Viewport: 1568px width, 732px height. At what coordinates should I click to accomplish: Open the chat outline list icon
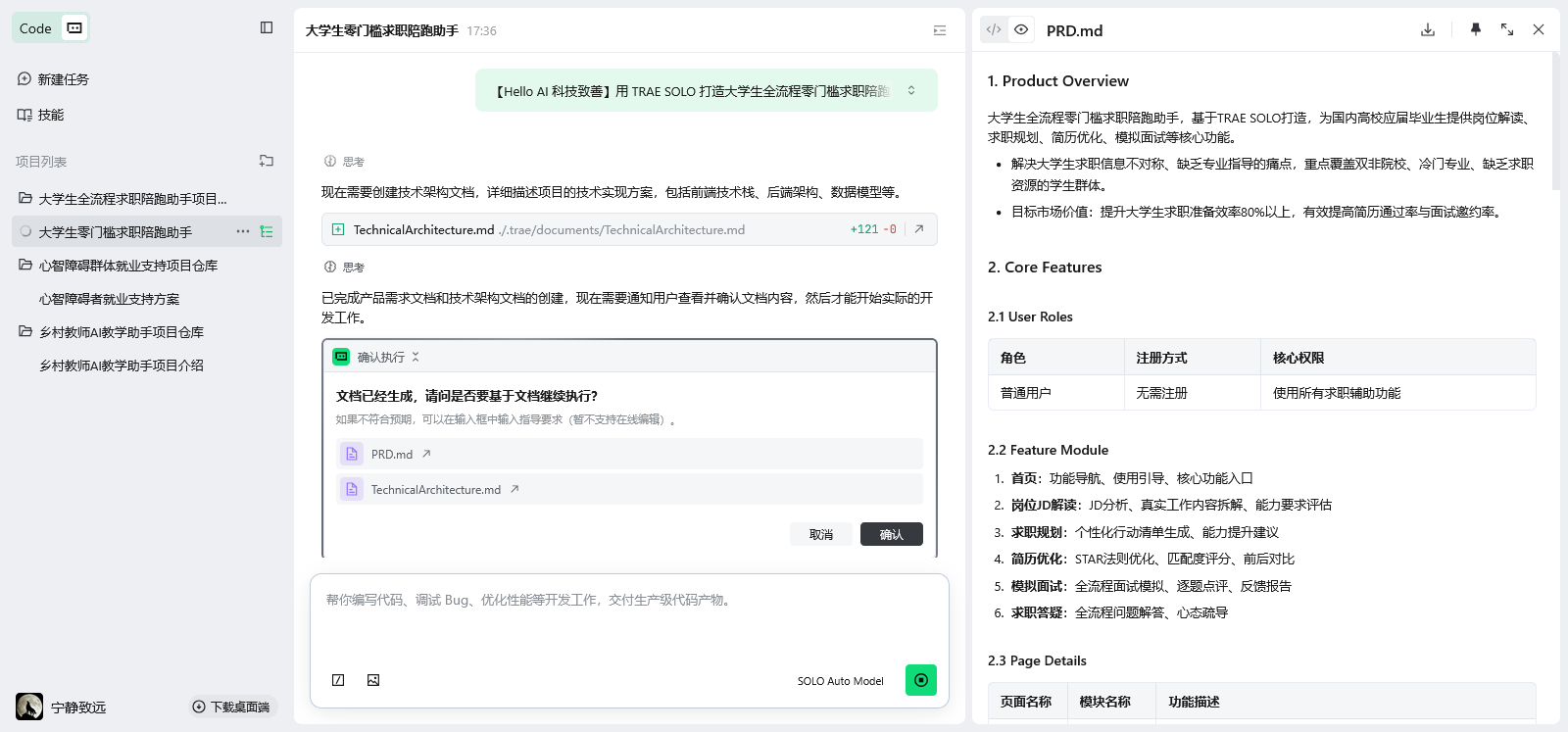click(x=940, y=30)
